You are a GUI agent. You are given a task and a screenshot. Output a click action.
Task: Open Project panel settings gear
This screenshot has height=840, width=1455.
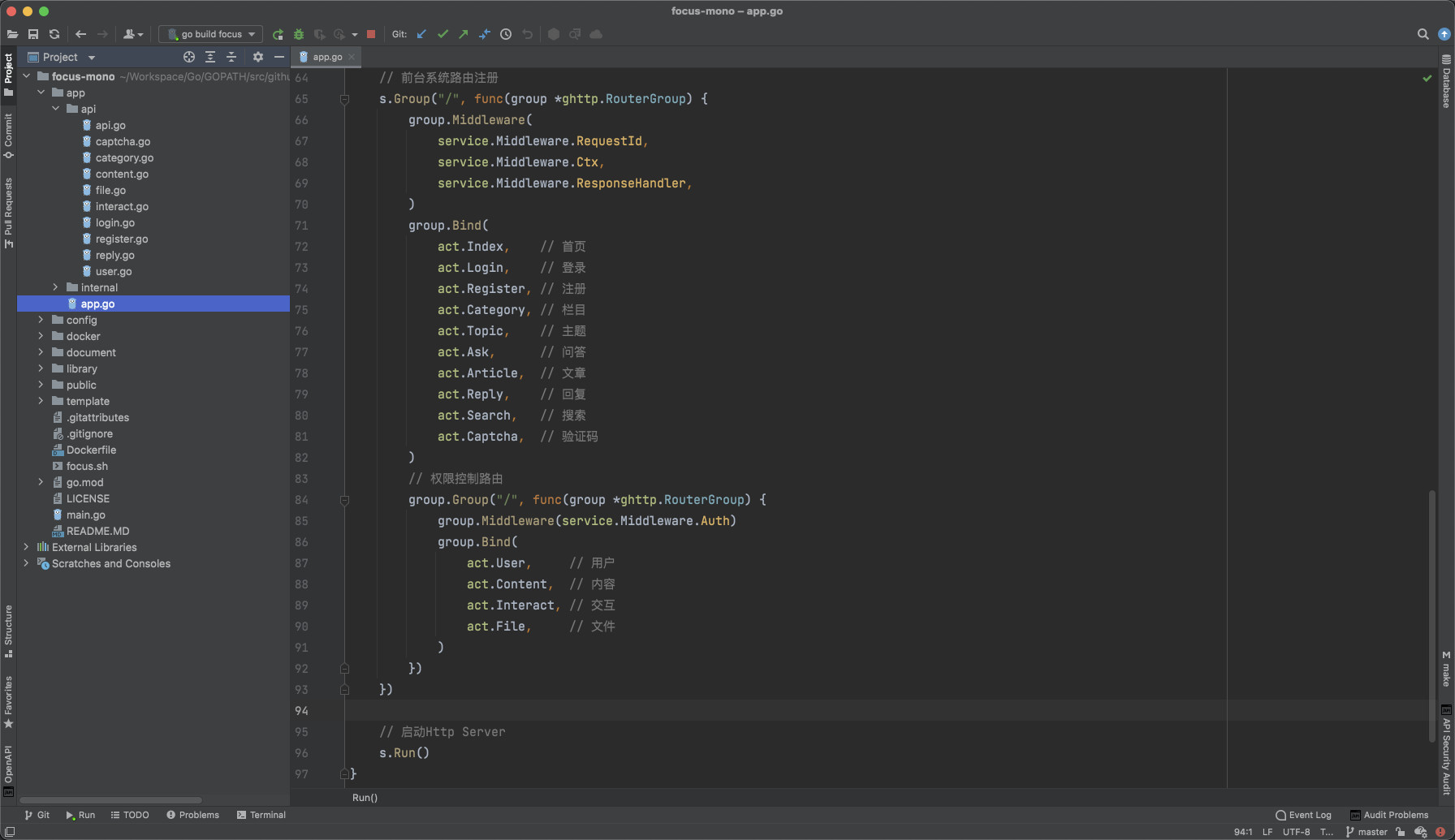point(258,57)
